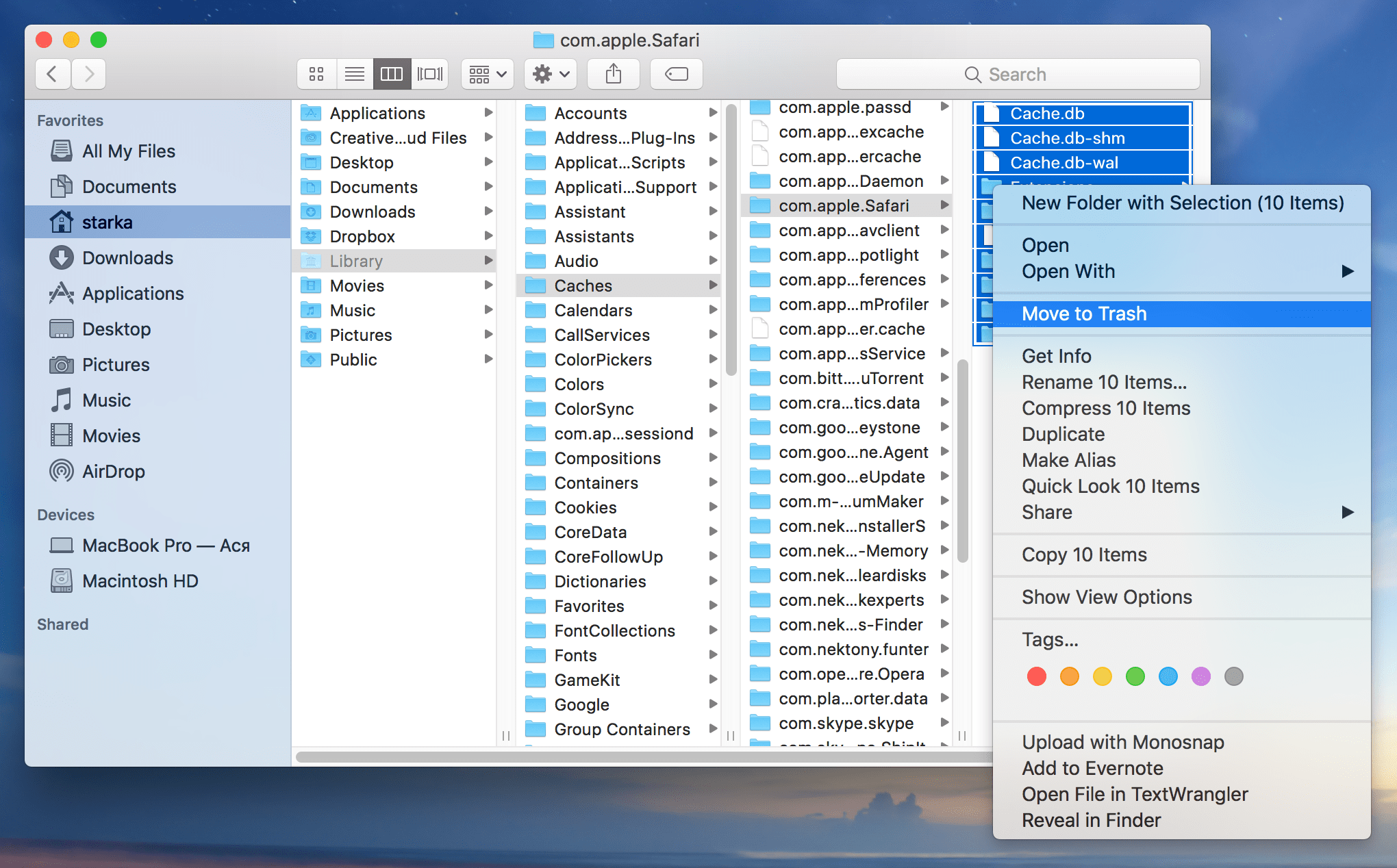Viewport: 1397px width, 868px height.
Task: Choose Open in context menu
Action: pyautogui.click(x=1182, y=245)
